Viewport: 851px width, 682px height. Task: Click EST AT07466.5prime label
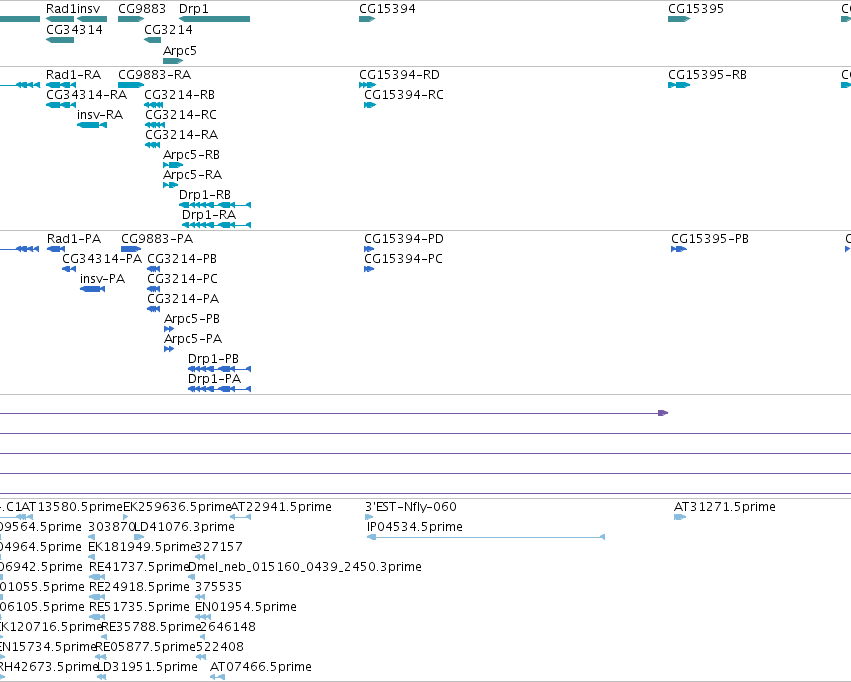[x=261, y=666]
